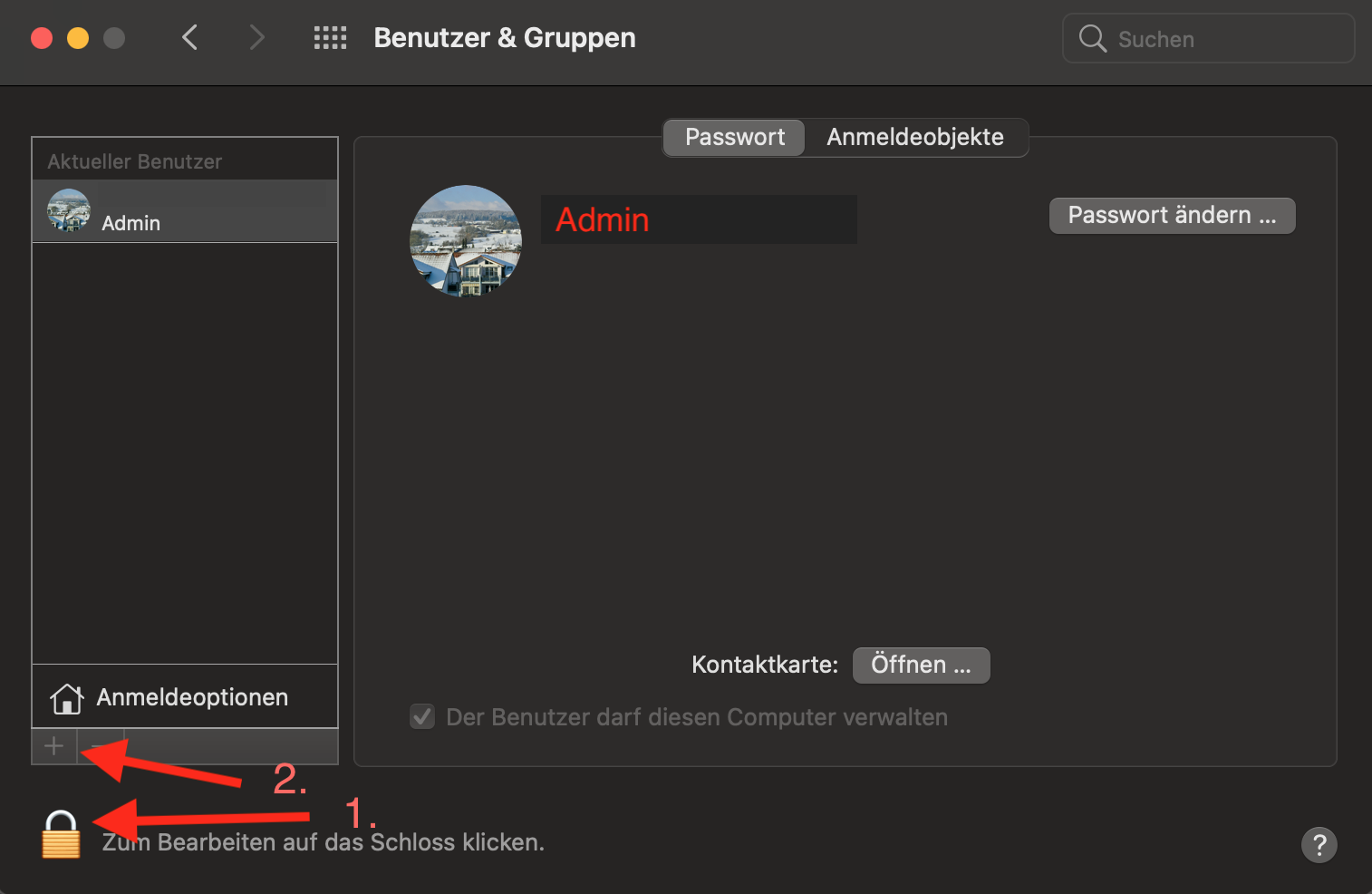Click the lock icon to unlock editing
The width and height of the screenshot is (1372, 894).
tap(61, 835)
